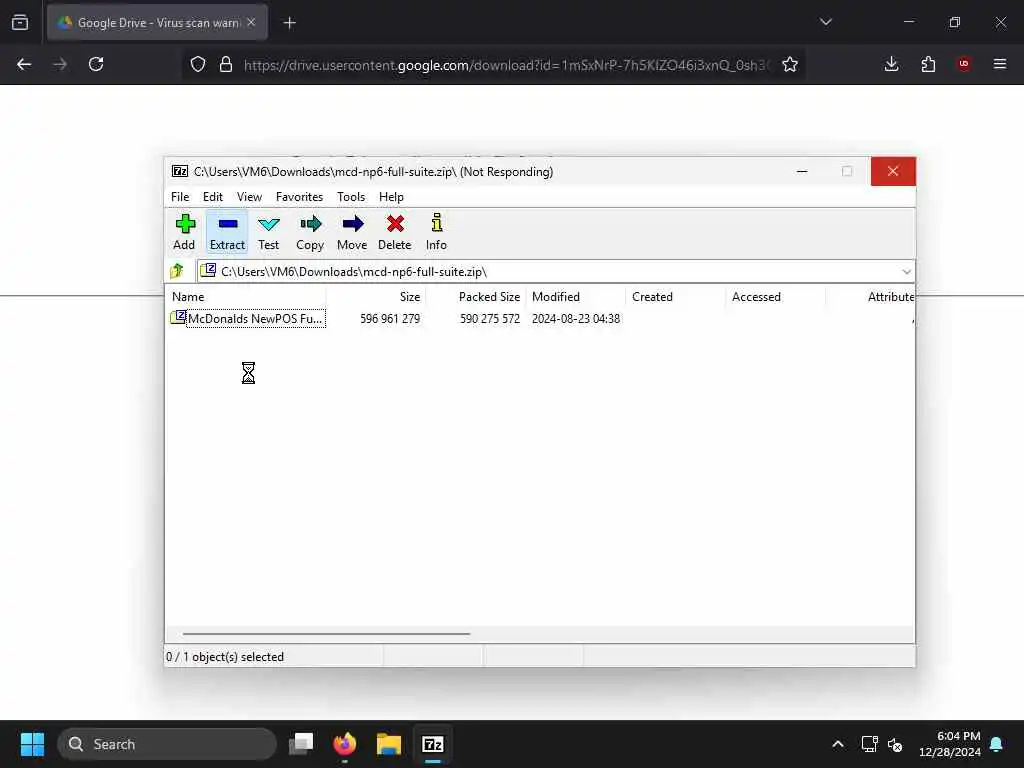Open the Windows Start menu
1024x768 pixels.
(x=32, y=744)
